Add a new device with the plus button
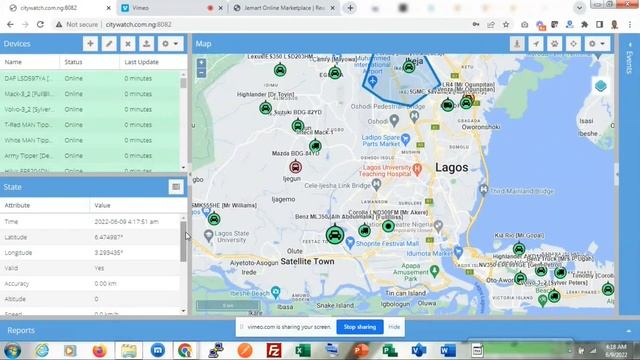The image size is (640, 360). (90, 44)
